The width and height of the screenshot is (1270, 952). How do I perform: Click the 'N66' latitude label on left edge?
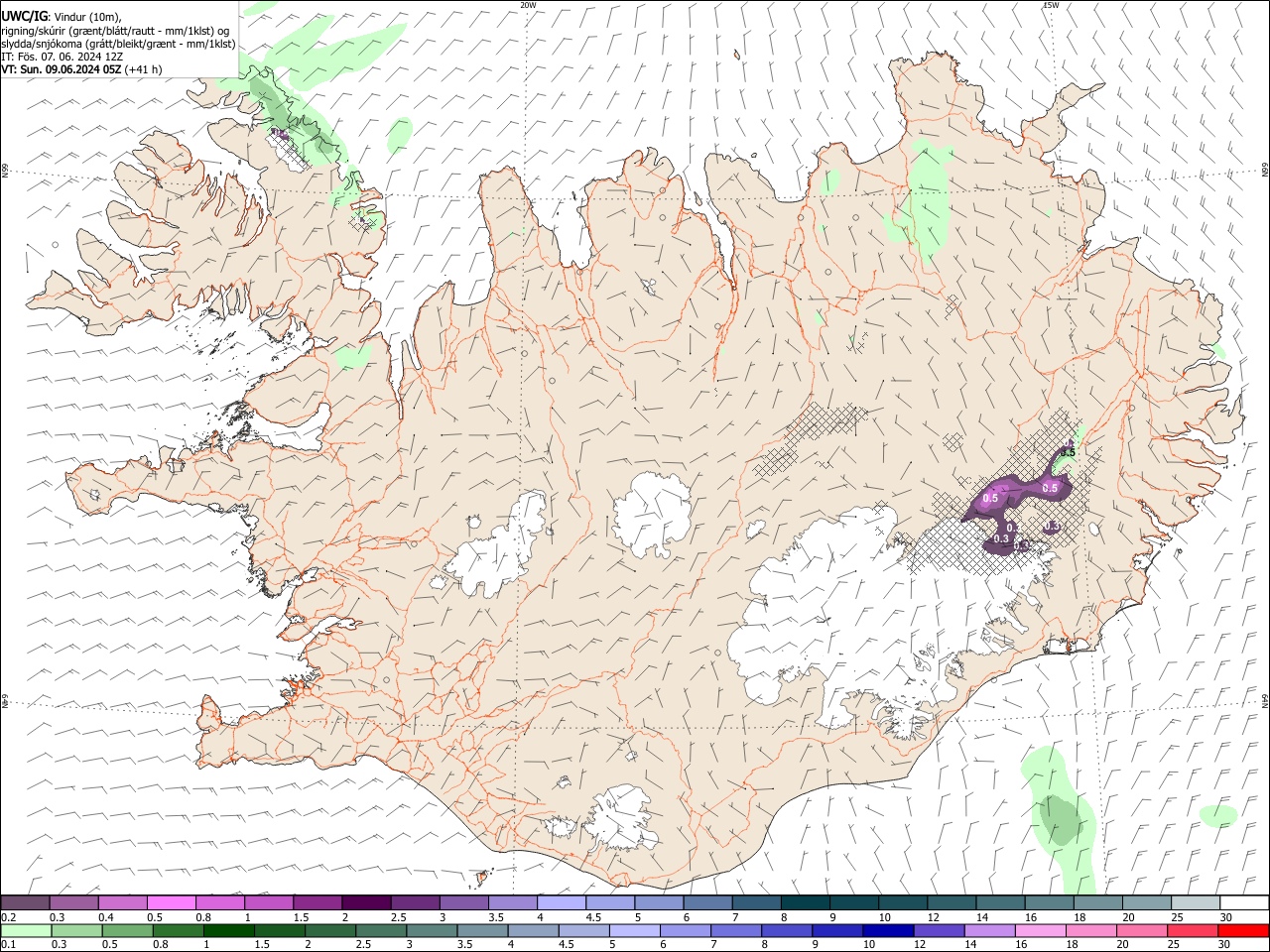5,171
